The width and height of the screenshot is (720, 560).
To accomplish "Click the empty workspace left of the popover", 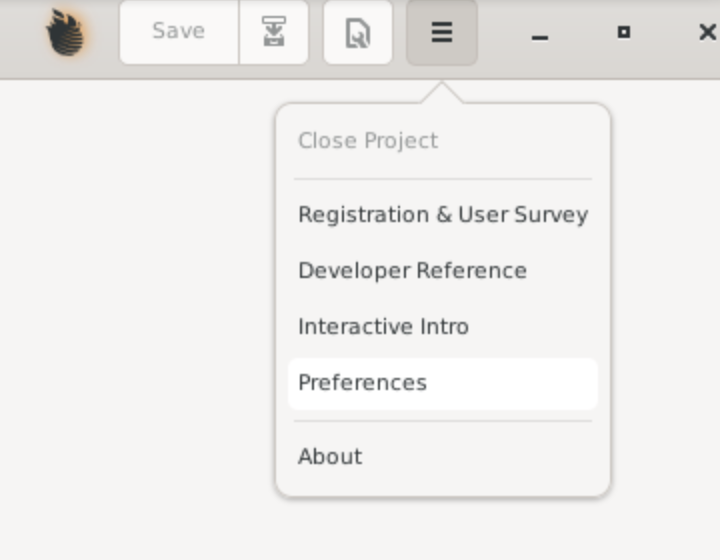I will 138,298.
